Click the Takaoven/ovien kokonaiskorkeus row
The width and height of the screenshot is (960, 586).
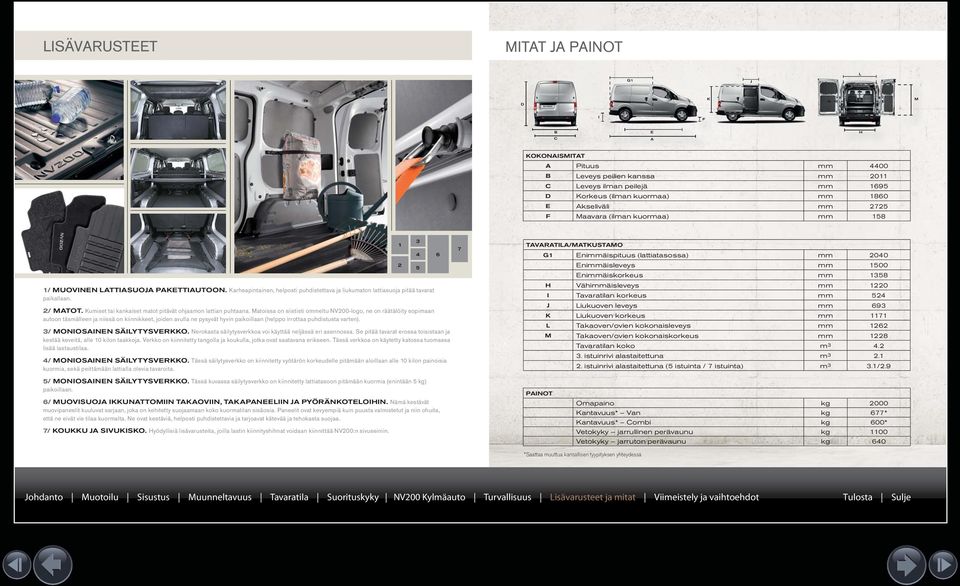pos(716,336)
